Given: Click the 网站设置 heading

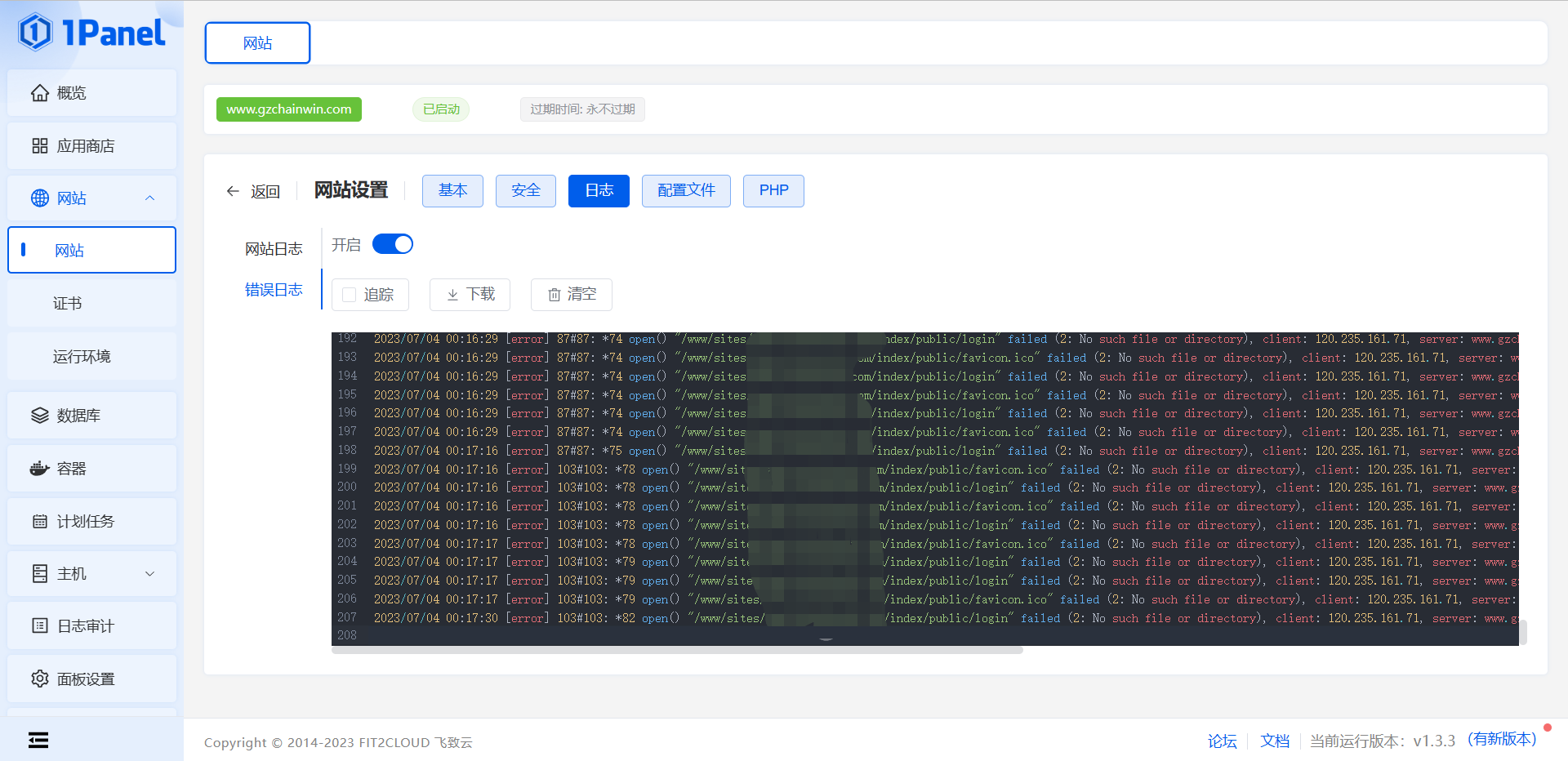Looking at the screenshot, I should click(x=351, y=190).
